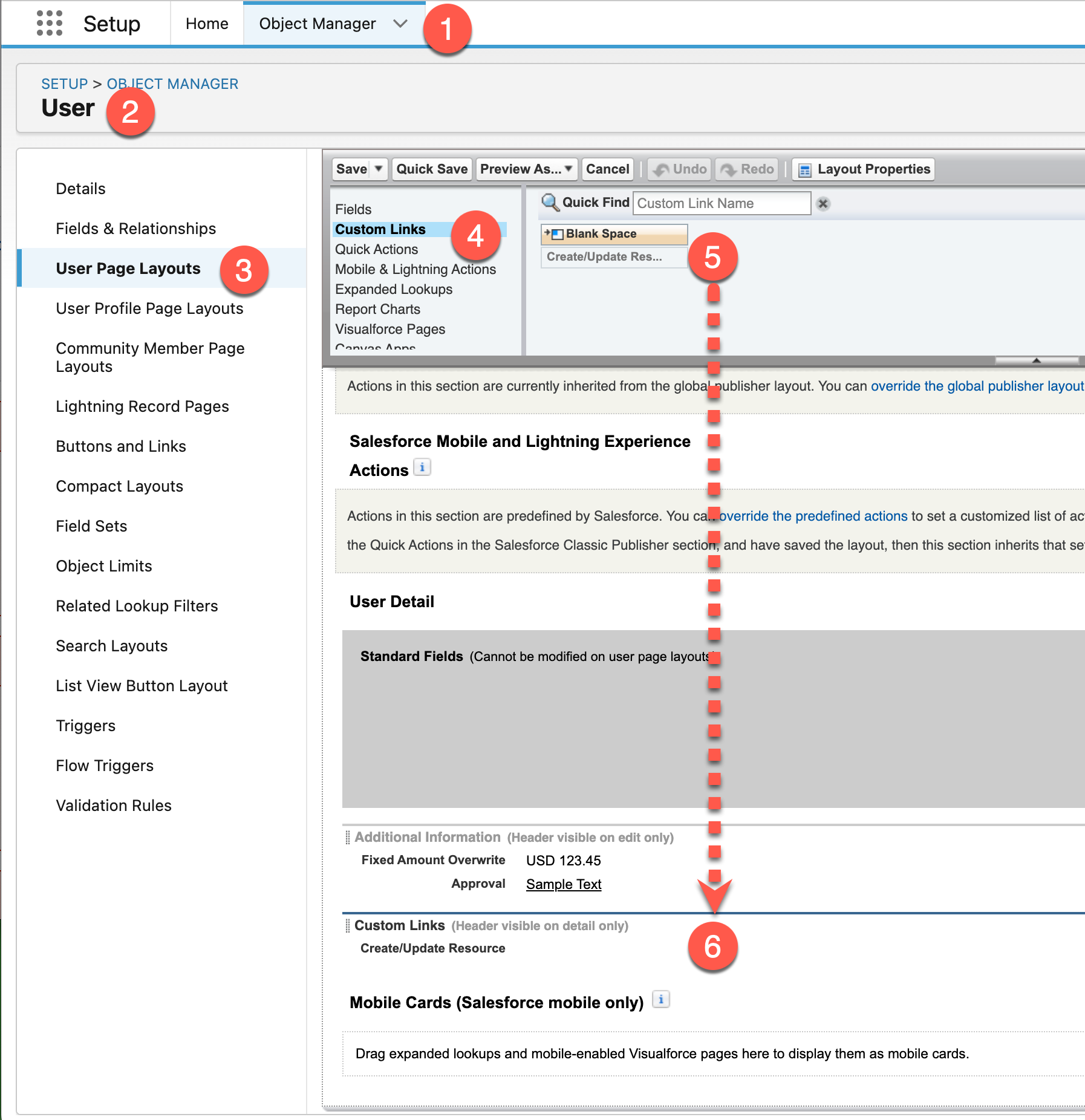This screenshot has height=1120, width=1085.
Task: Collapse the palette with the up arrow handle
Action: tap(1036, 360)
